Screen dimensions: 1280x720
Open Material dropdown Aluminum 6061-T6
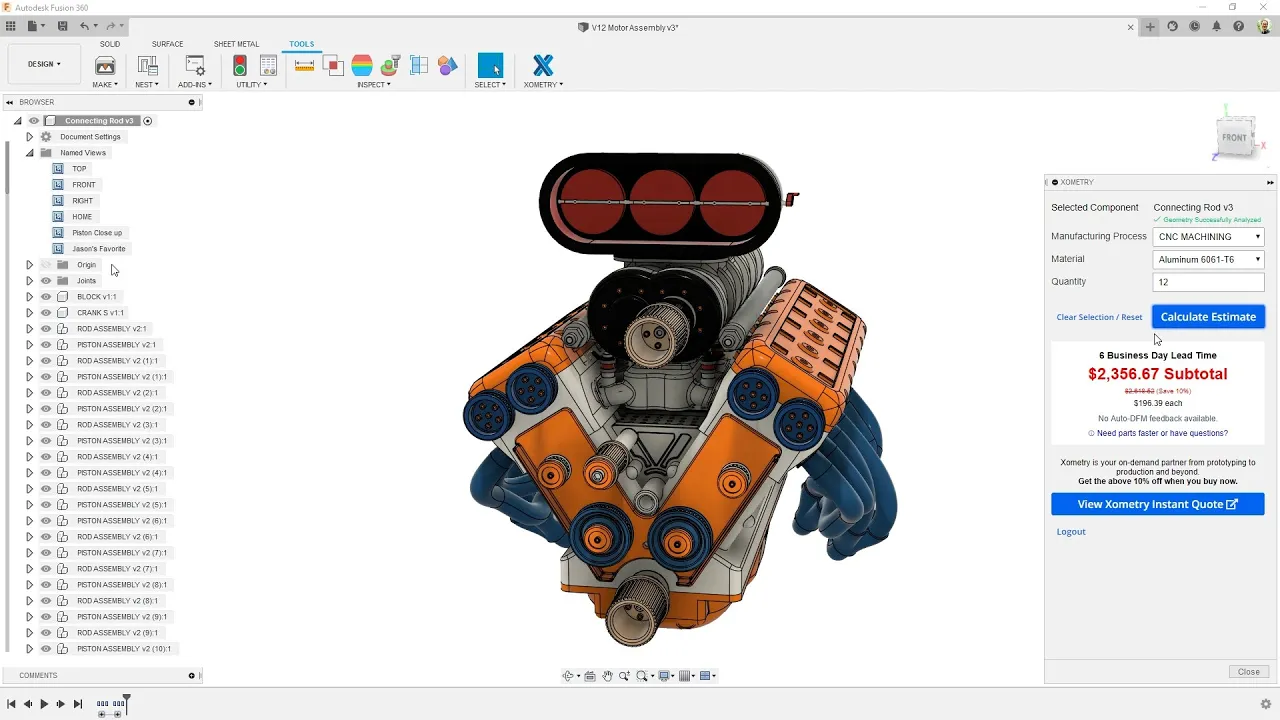click(1208, 259)
